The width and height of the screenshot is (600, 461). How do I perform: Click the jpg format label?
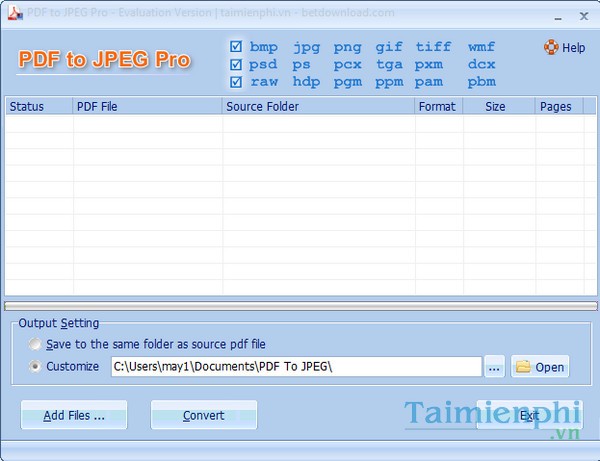pos(307,47)
